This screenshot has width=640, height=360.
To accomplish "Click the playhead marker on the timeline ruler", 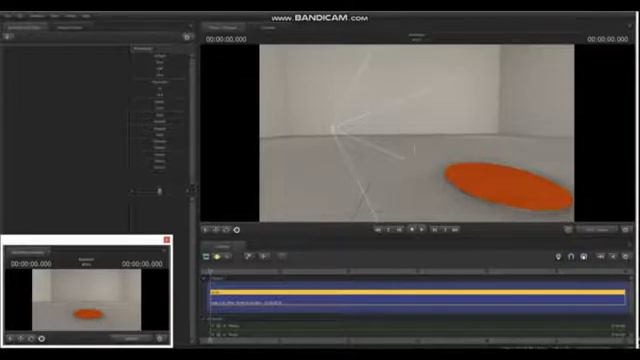I will [211, 271].
